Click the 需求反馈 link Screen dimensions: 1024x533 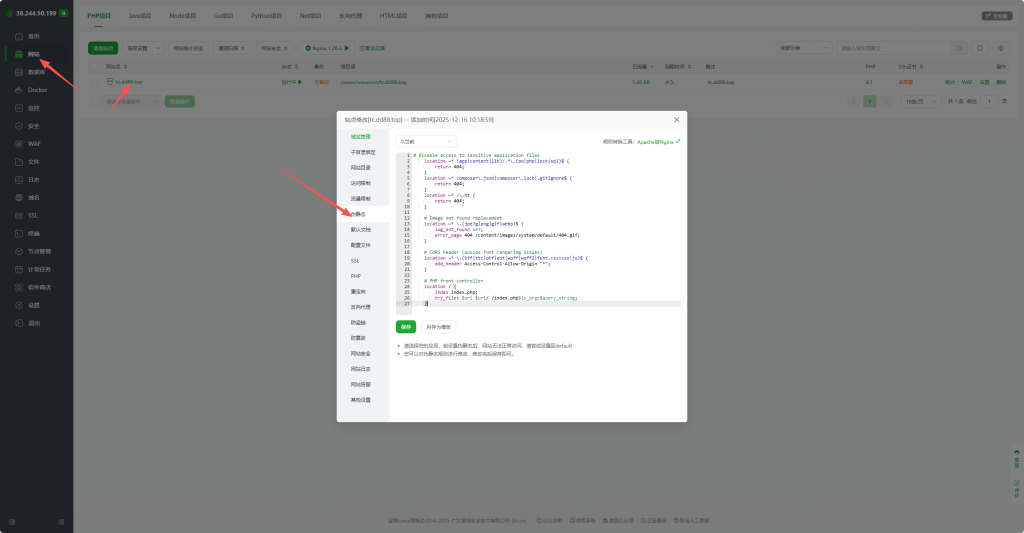372,48
